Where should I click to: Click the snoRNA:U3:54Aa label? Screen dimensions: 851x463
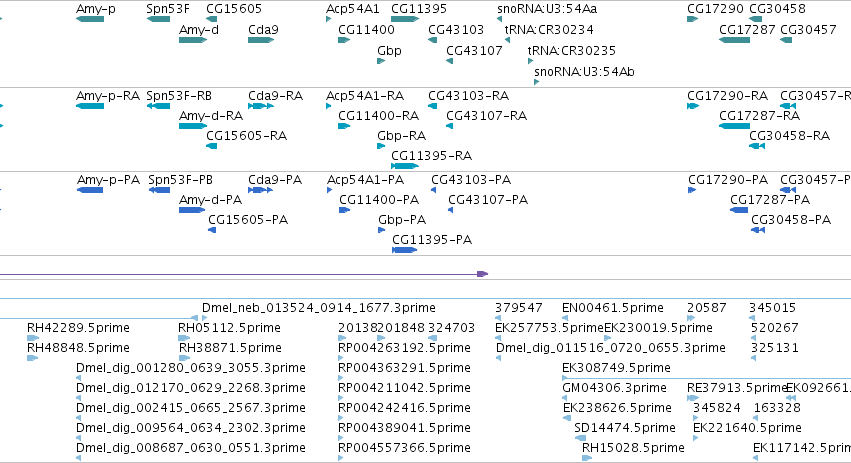coord(547,9)
